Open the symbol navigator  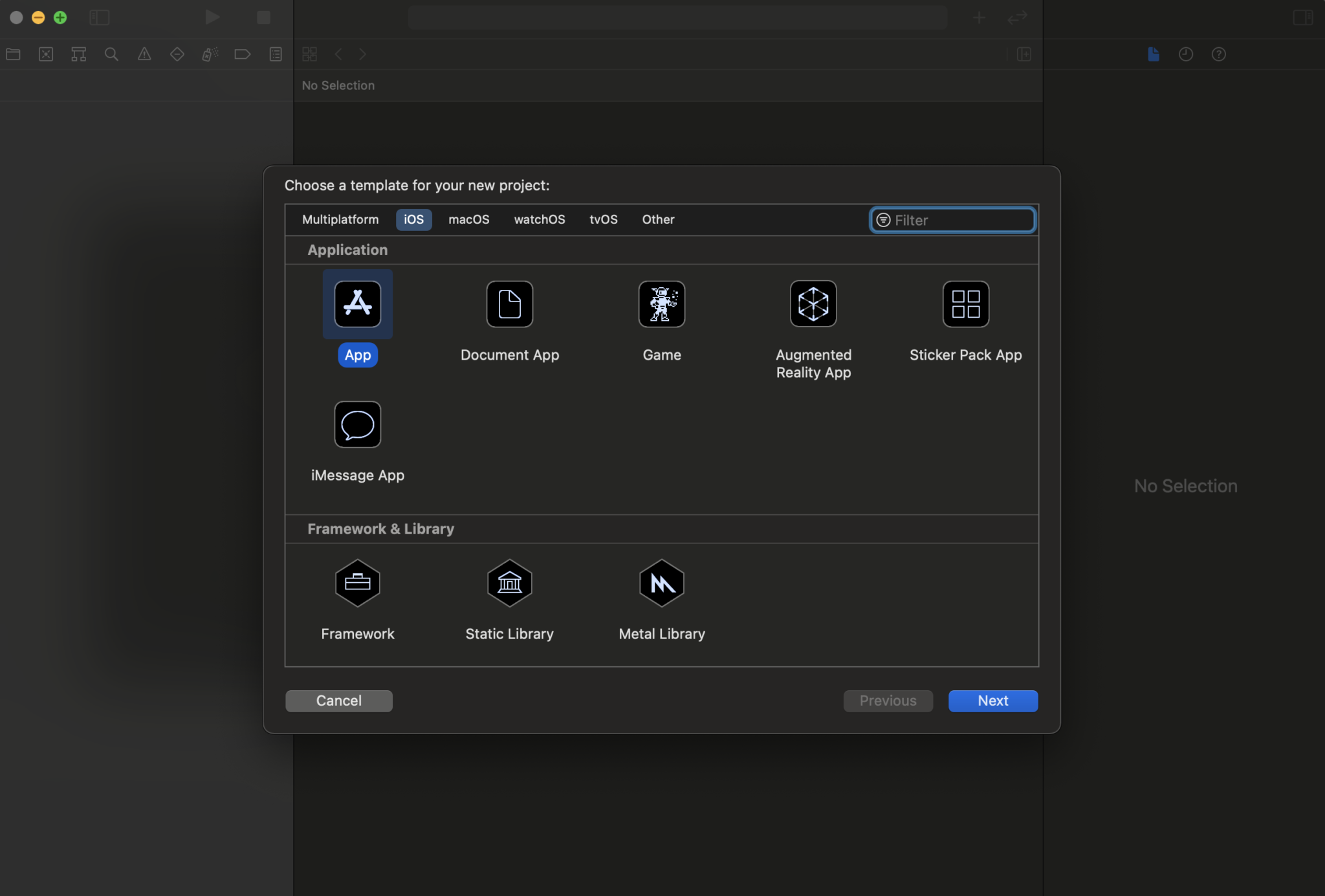click(79, 54)
